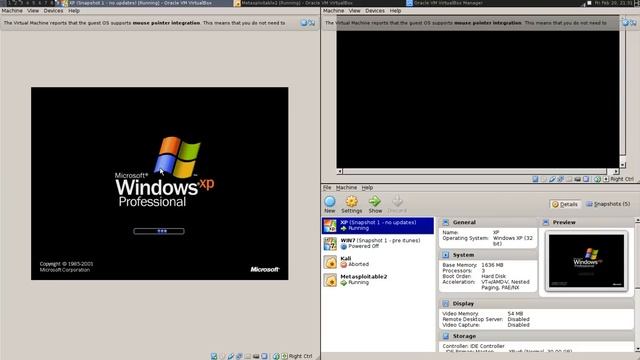640x360 pixels.
Task: Open Devices menu in Metasploitable2 VM window
Action: pyautogui.click(x=375, y=11)
